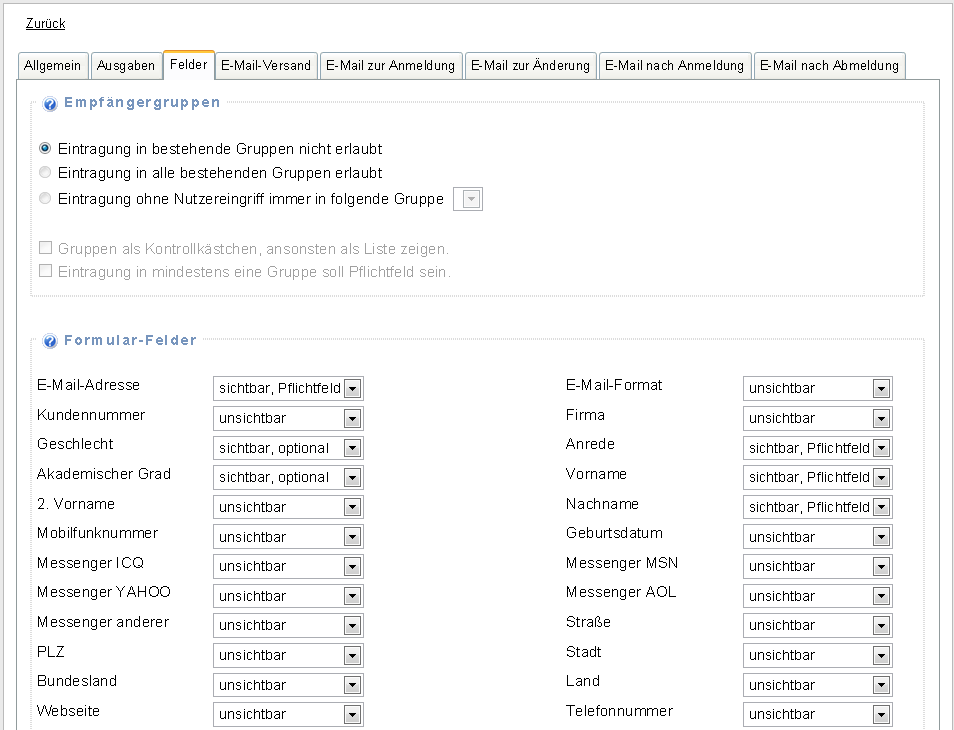
Task: Select 'Eintragung in bestehende Gruppen nicht erlaubt'
Action: (x=45, y=149)
